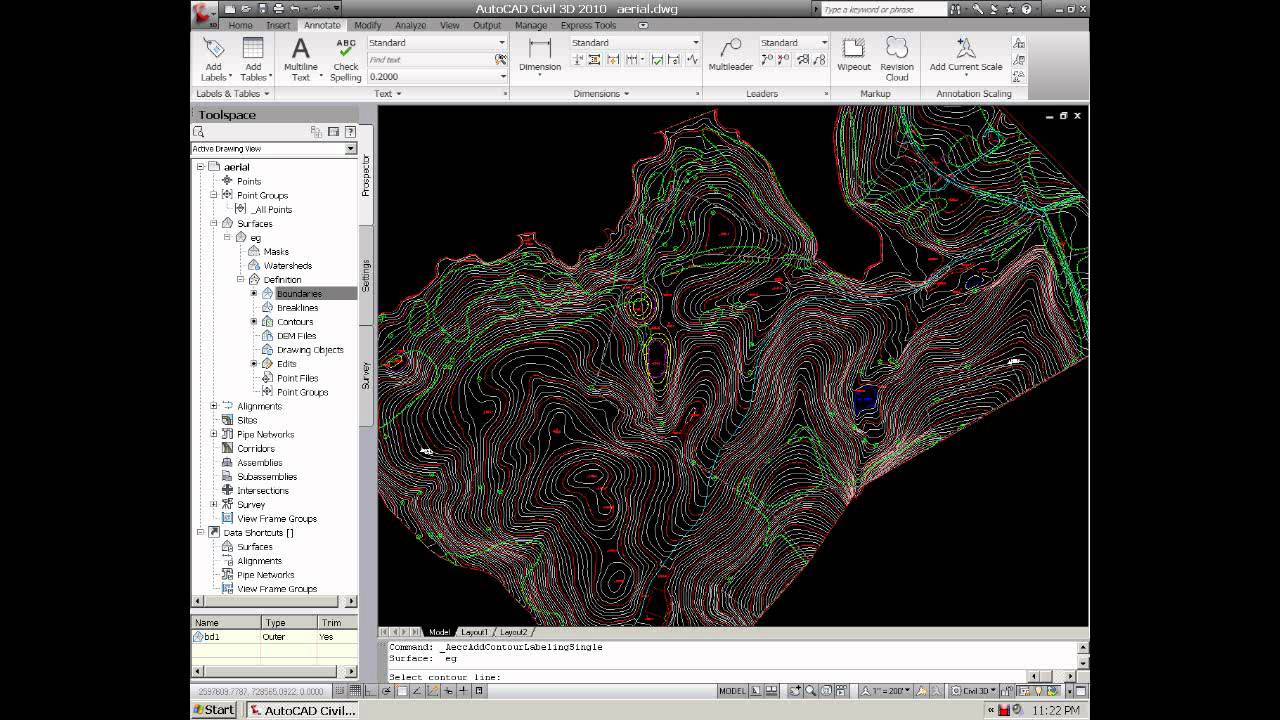The image size is (1280, 720).
Task: Click the Windows Start button
Action: [214, 710]
